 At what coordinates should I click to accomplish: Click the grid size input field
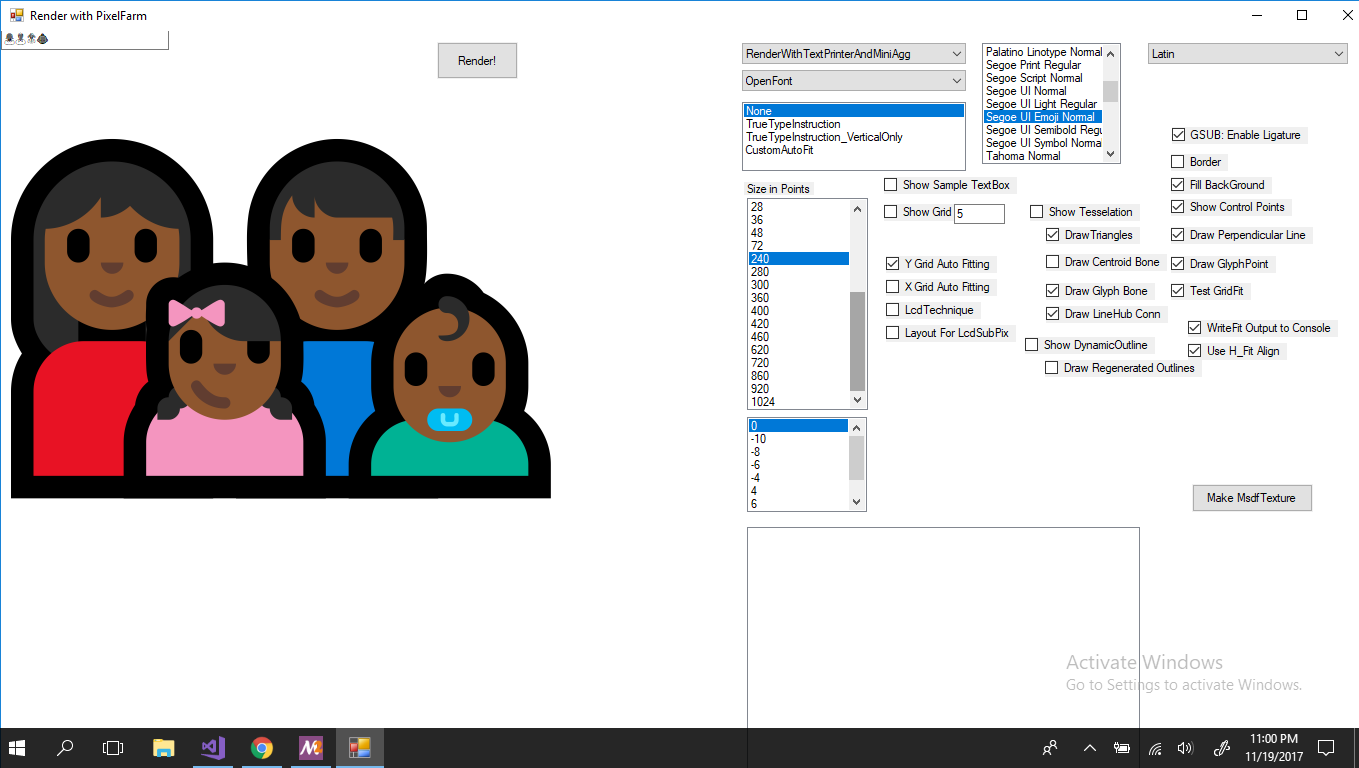[979, 213]
